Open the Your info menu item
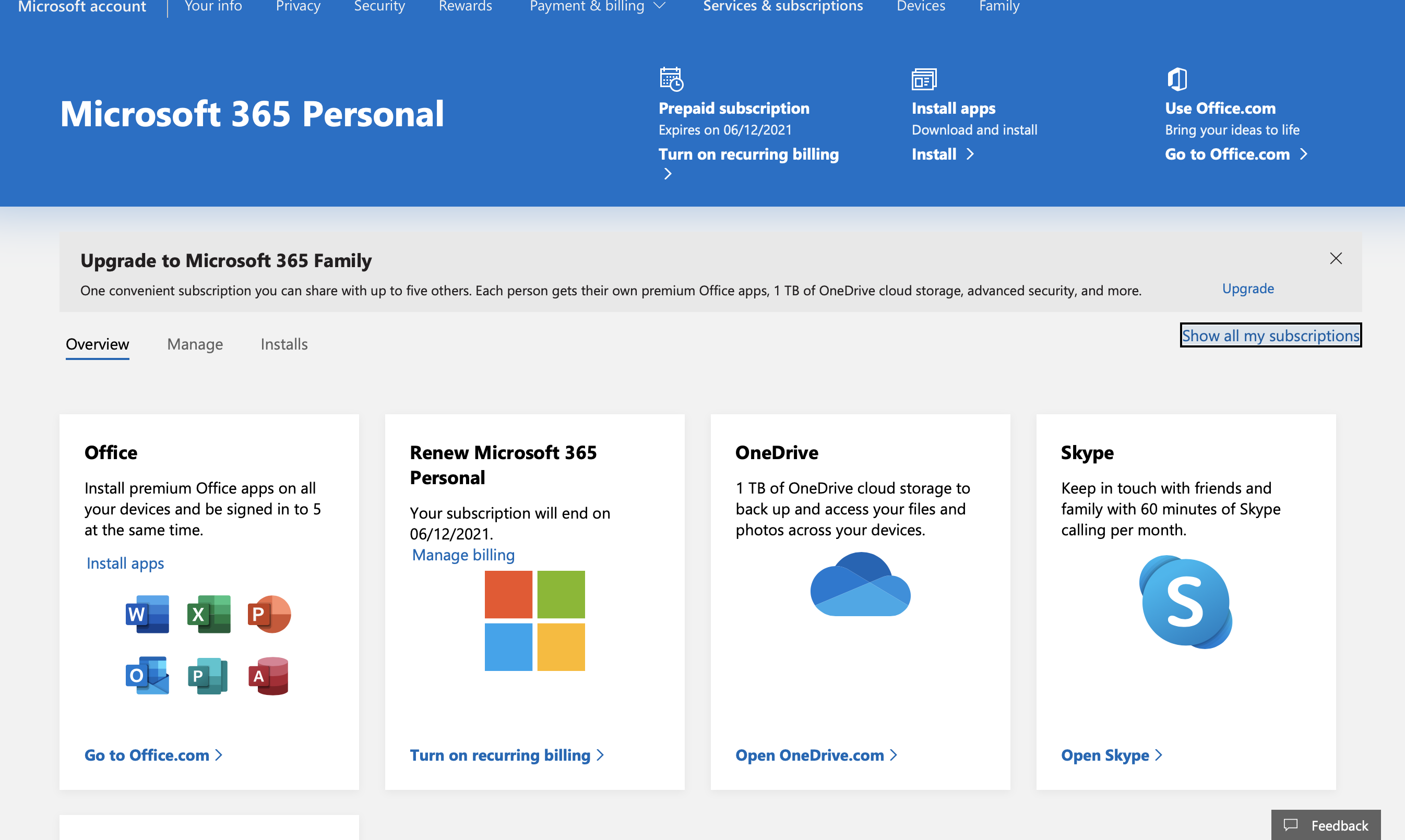Viewport: 1405px width, 840px height. 213,6
